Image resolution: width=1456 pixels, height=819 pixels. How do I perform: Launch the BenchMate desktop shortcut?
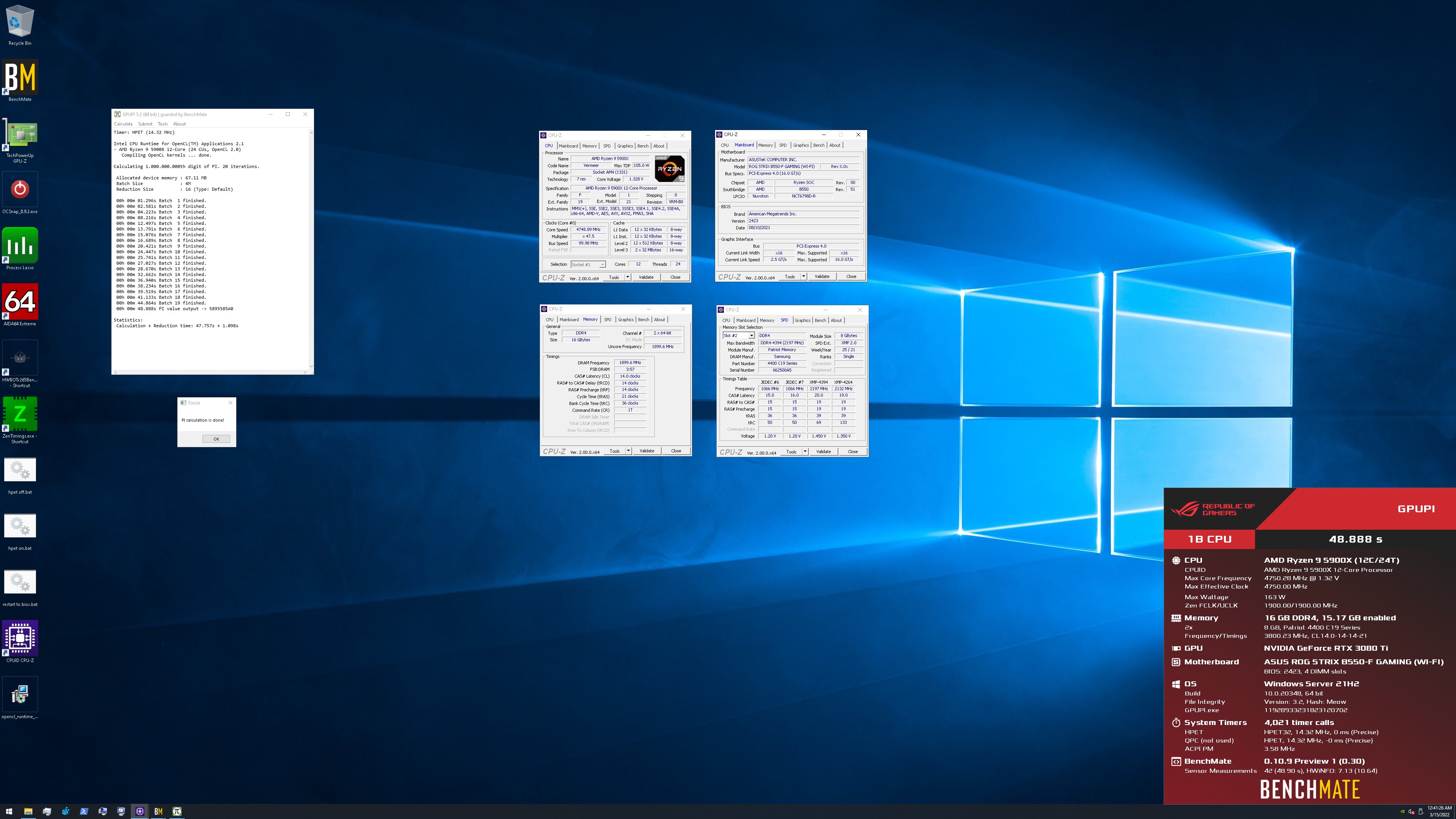click(x=20, y=80)
